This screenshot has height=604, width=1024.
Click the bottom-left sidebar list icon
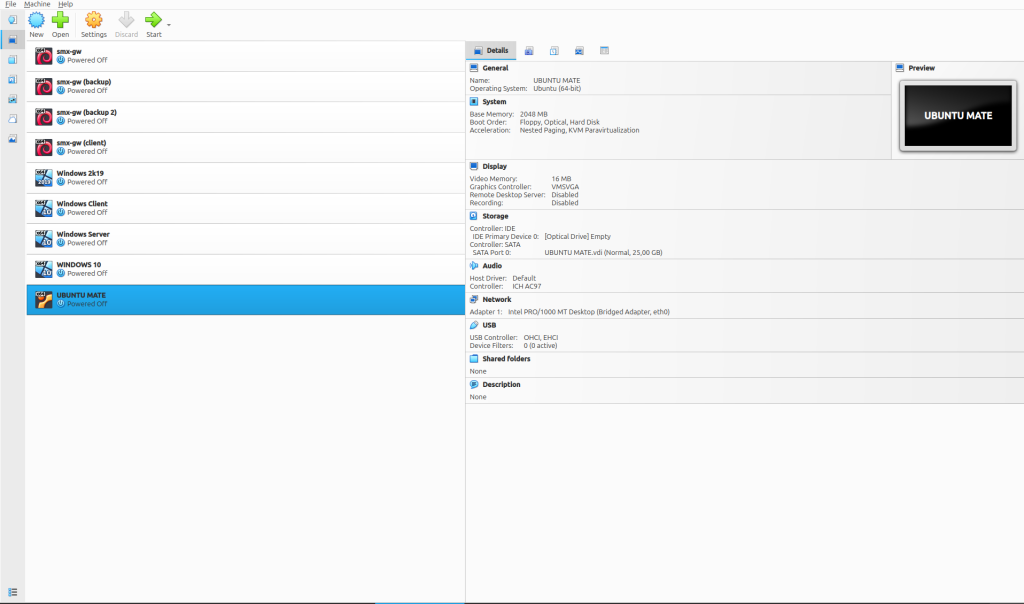(x=12, y=592)
